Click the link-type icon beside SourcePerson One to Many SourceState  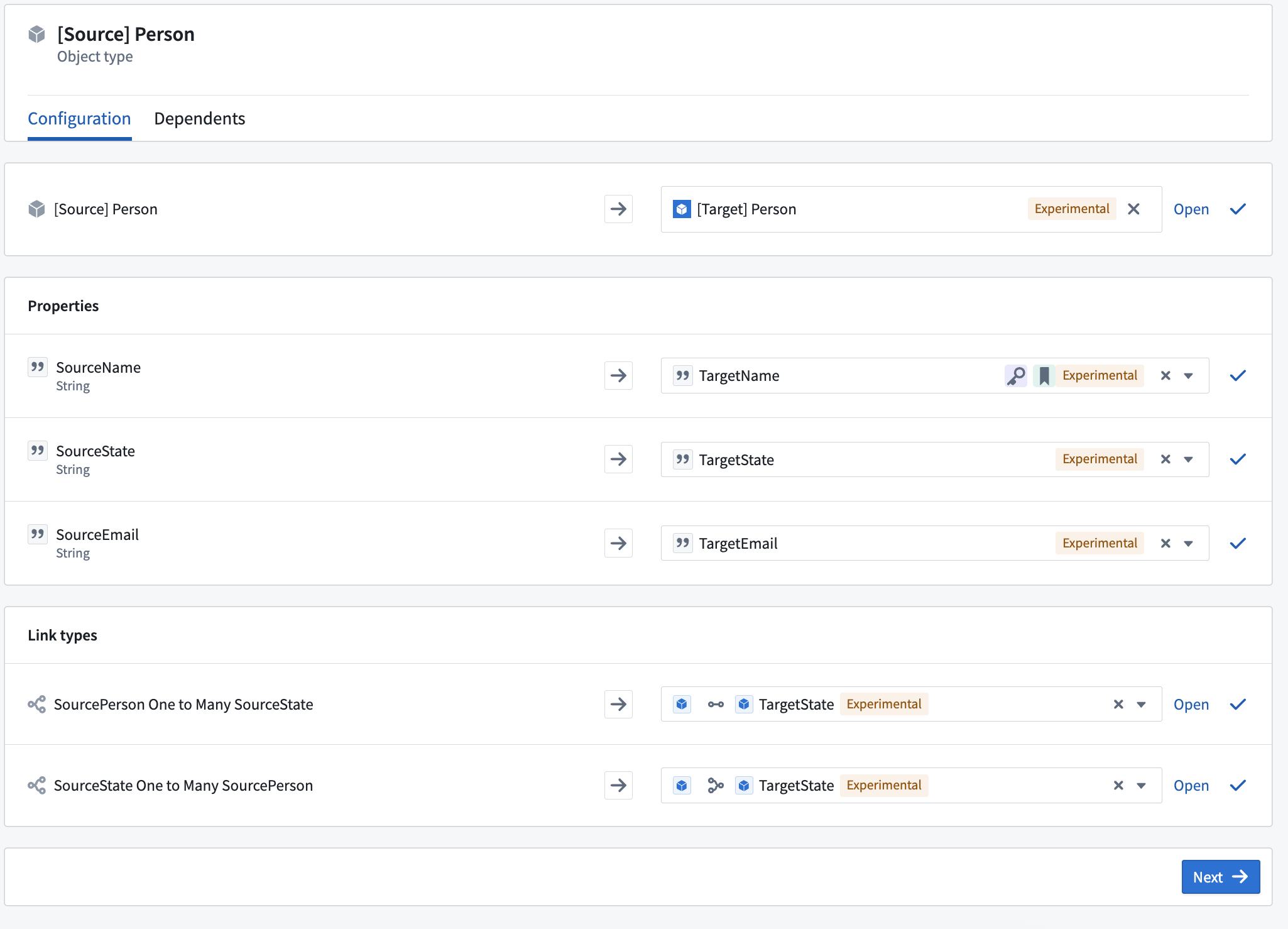point(37,704)
